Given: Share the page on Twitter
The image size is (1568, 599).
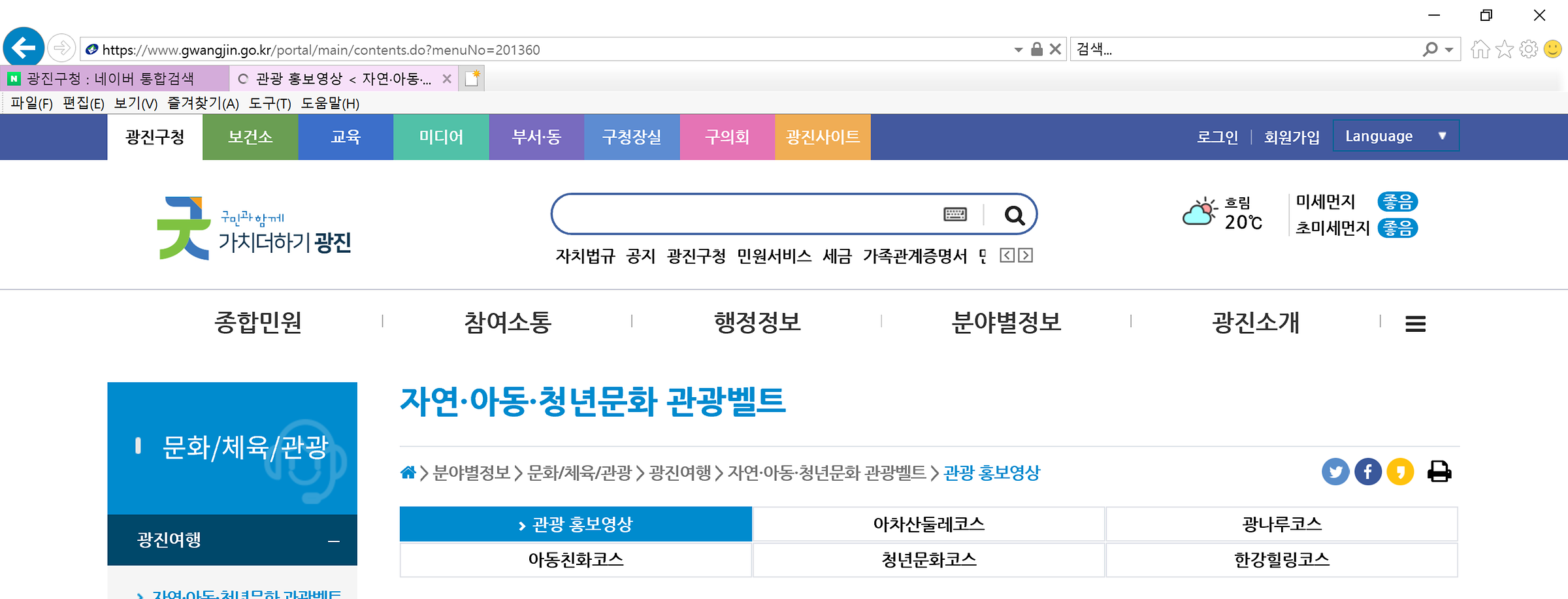Looking at the screenshot, I should pos(1335,472).
